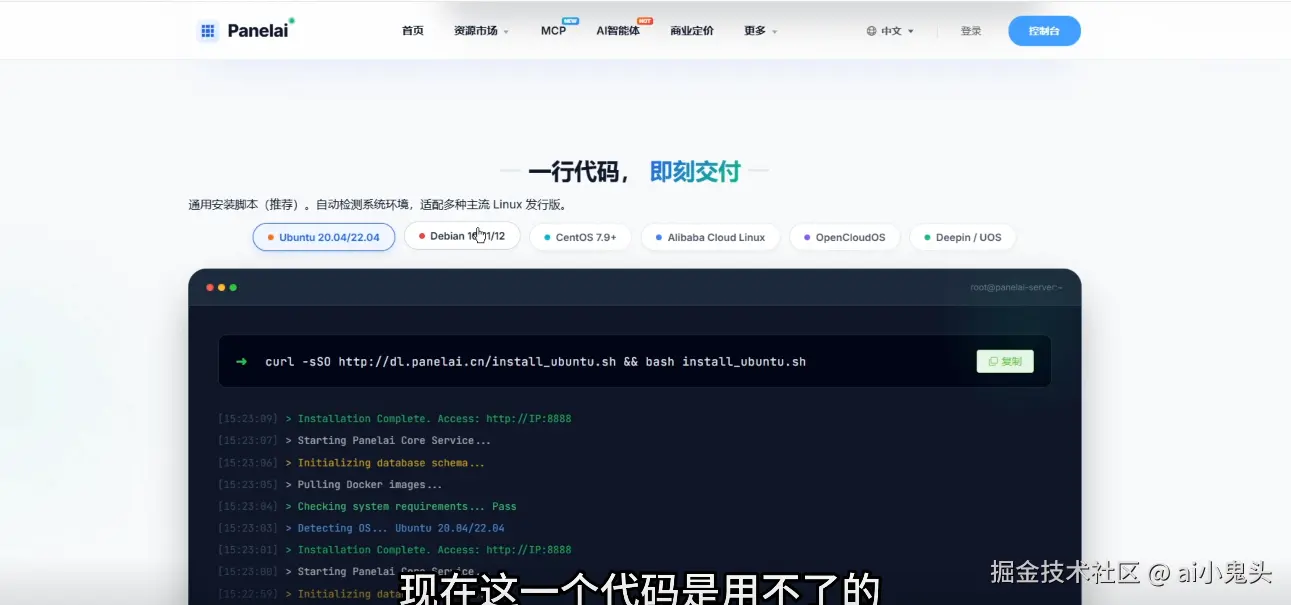Open the 首页 nav item
Image resolution: width=1291 pixels, height=605 pixels.
point(413,31)
